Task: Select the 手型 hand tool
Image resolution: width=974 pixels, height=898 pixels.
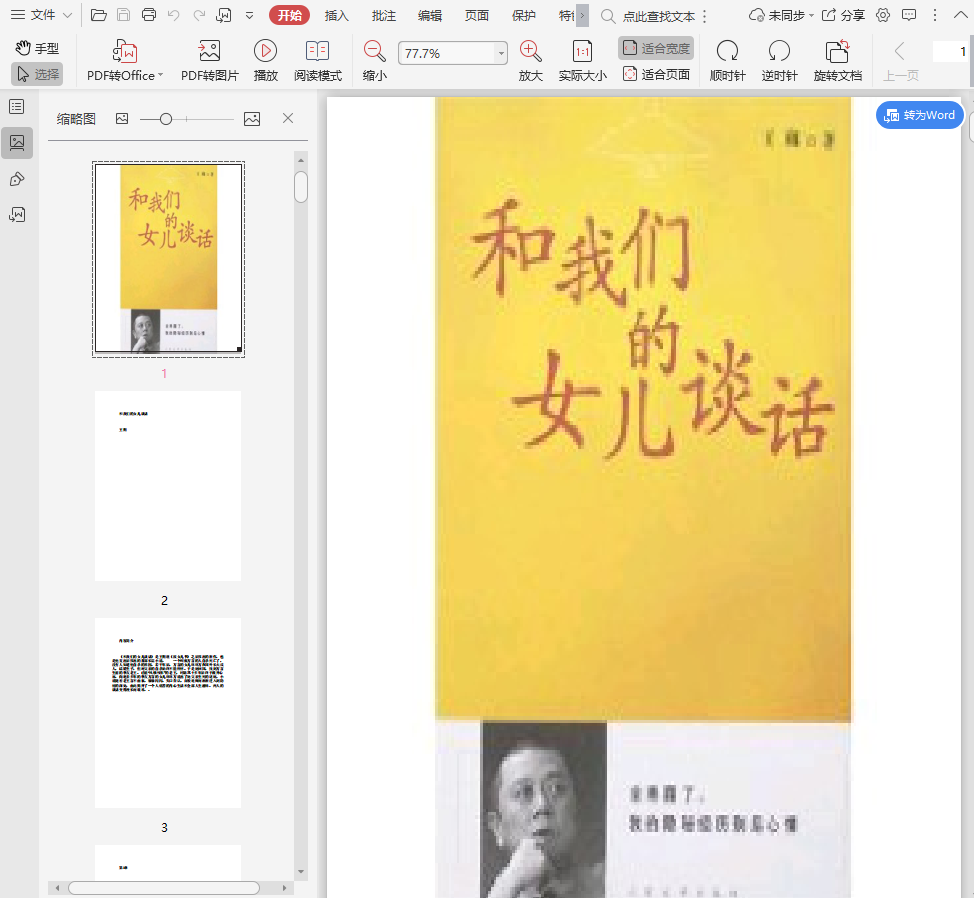Action: click(37, 48)
